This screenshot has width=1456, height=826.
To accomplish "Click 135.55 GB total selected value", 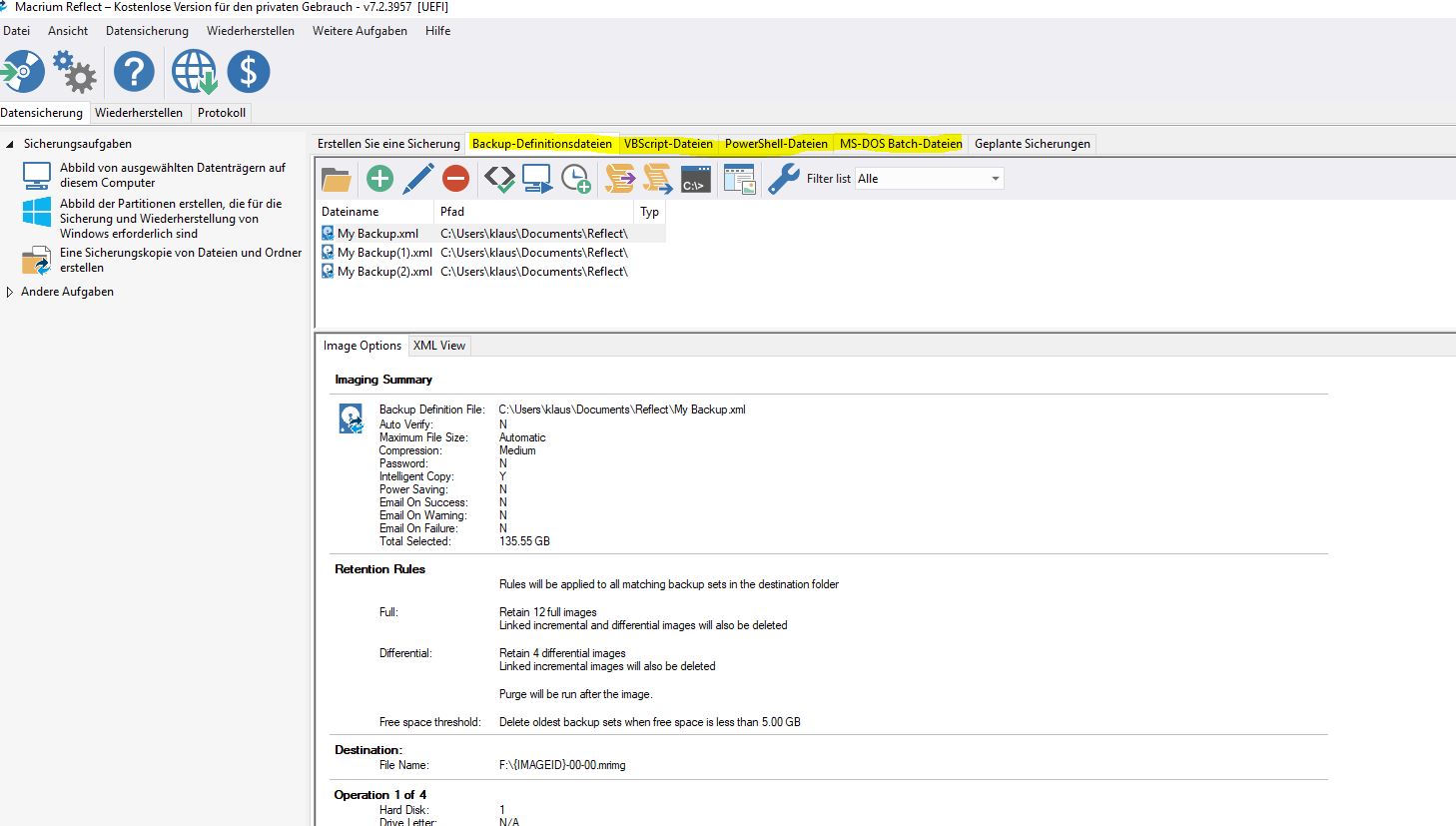I will coord(524,541).
